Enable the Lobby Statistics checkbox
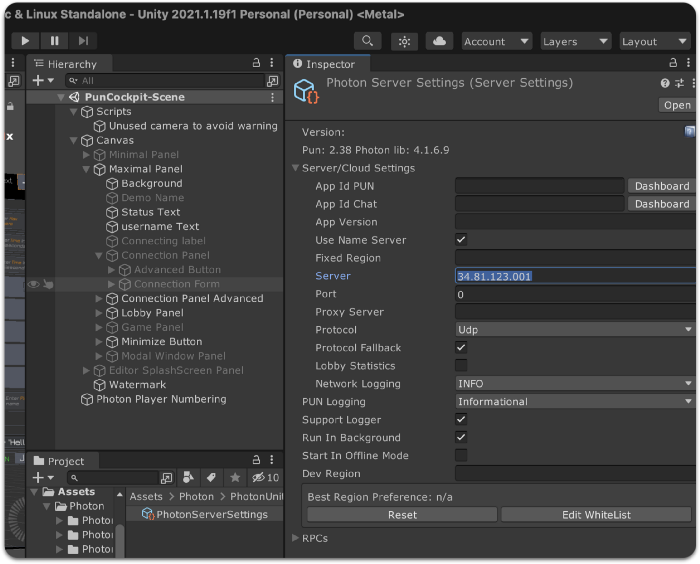This screenshot has height=564, width=700. click(461, 365)
